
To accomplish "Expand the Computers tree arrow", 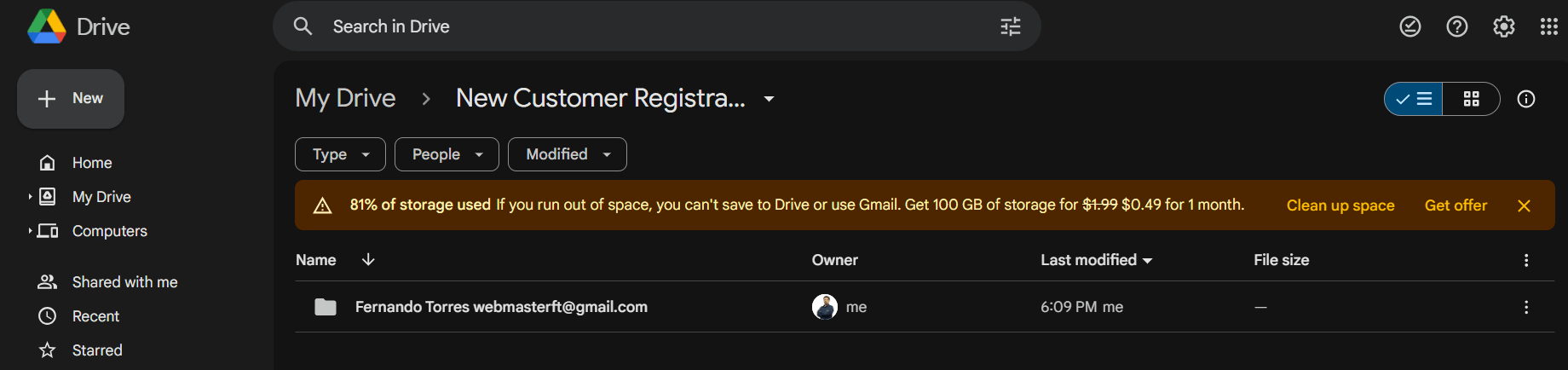I will (x=30, y=231).
